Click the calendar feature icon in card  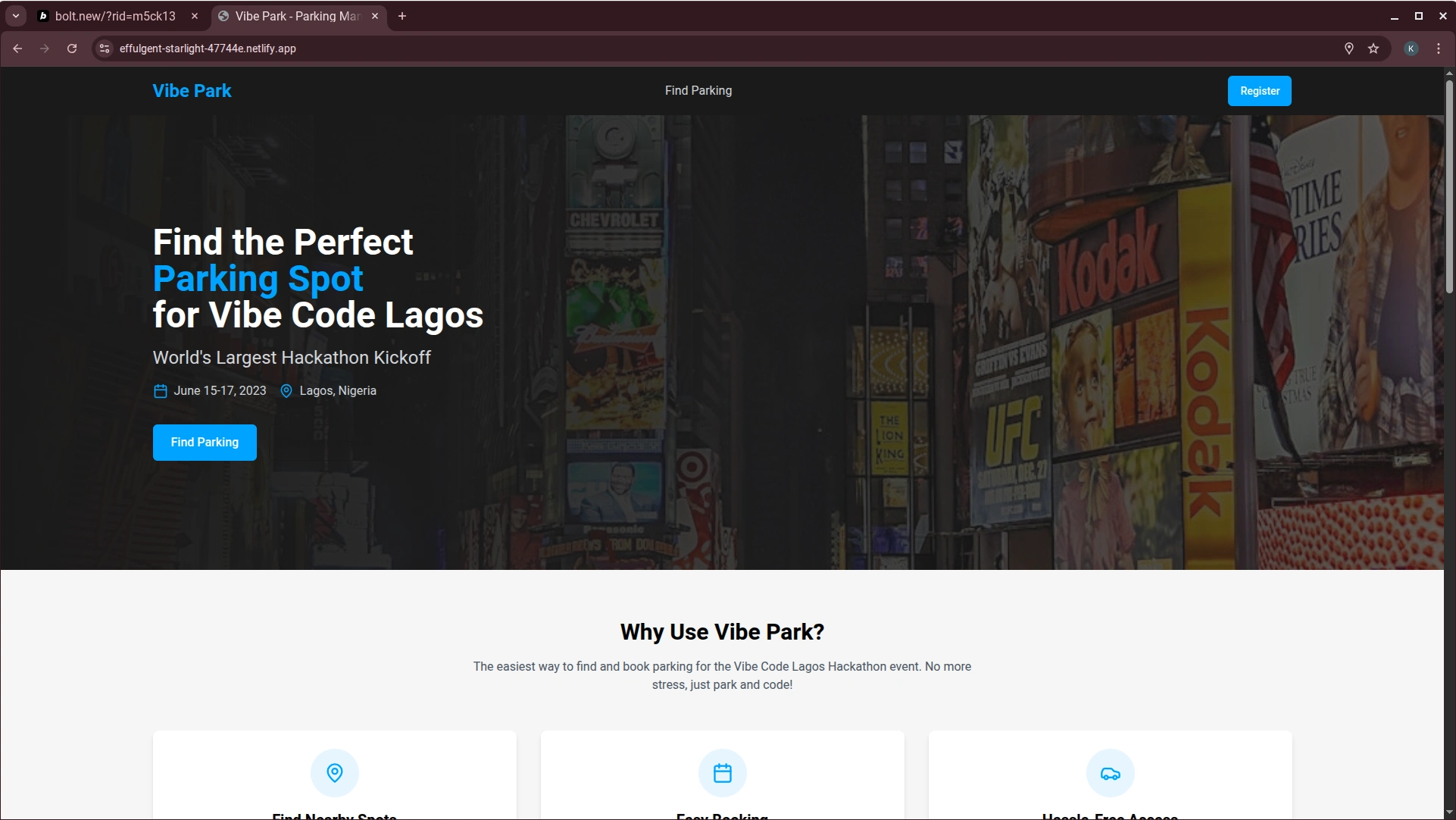[x=722, y=772]
